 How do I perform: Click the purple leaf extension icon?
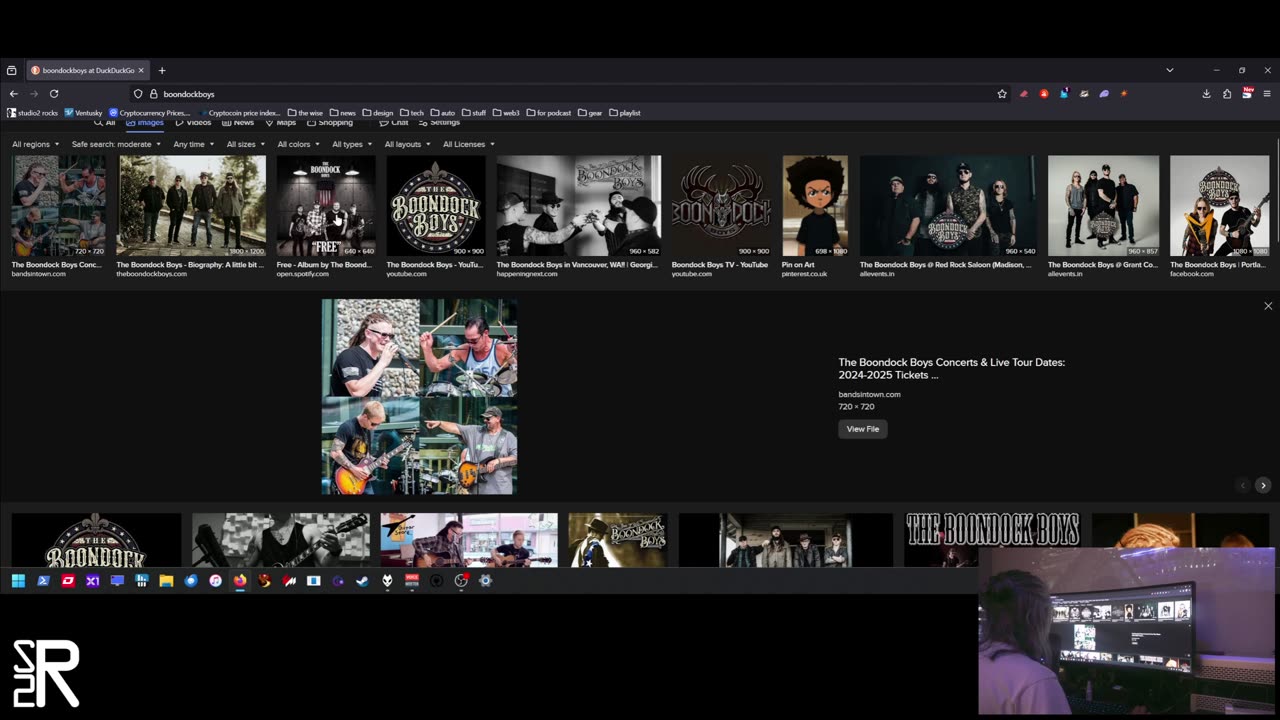(x=1104, y=94)
